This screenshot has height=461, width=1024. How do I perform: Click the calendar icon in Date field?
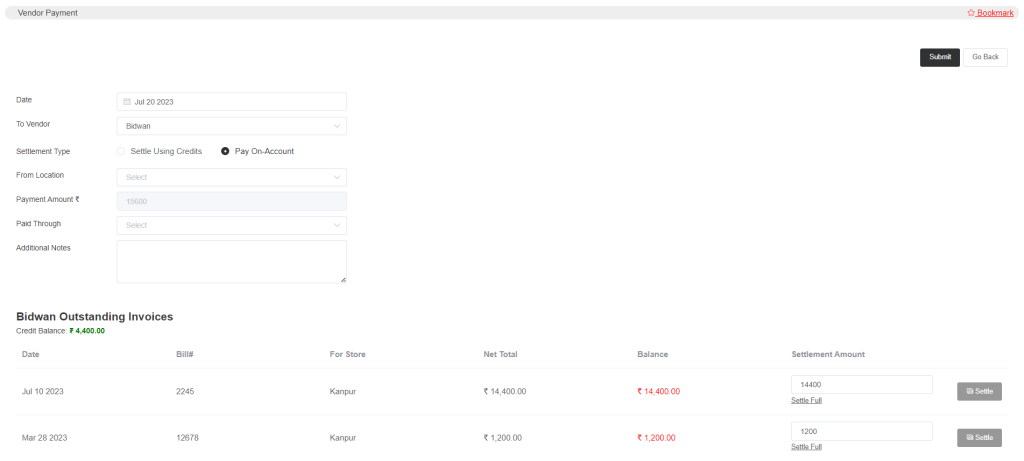[127, 102]
